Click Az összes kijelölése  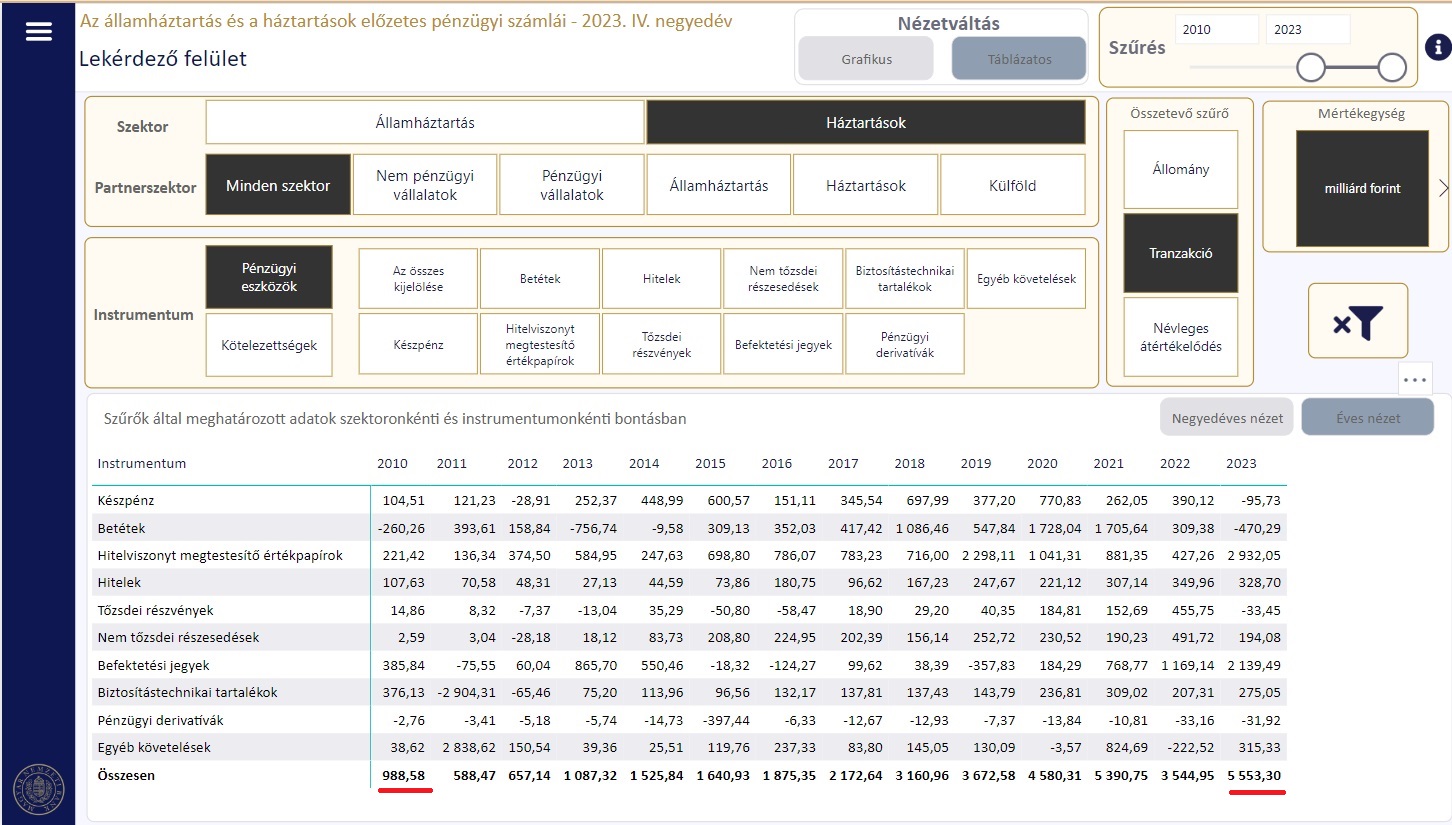418,279
